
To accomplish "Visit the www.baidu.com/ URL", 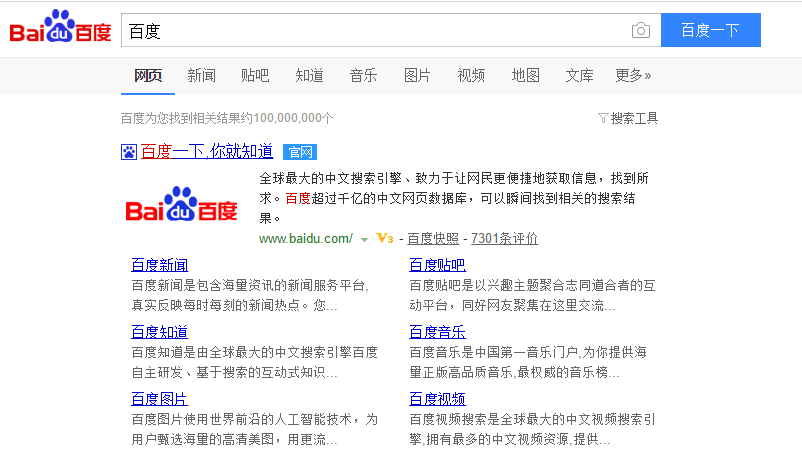I will click(306, 238).
